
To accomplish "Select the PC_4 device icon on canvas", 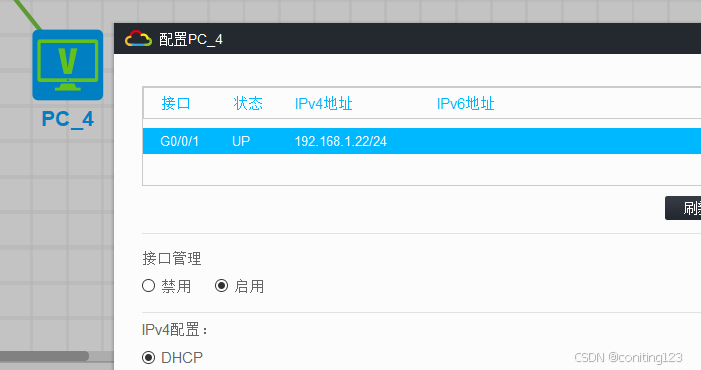I will [x=68, y=65].
